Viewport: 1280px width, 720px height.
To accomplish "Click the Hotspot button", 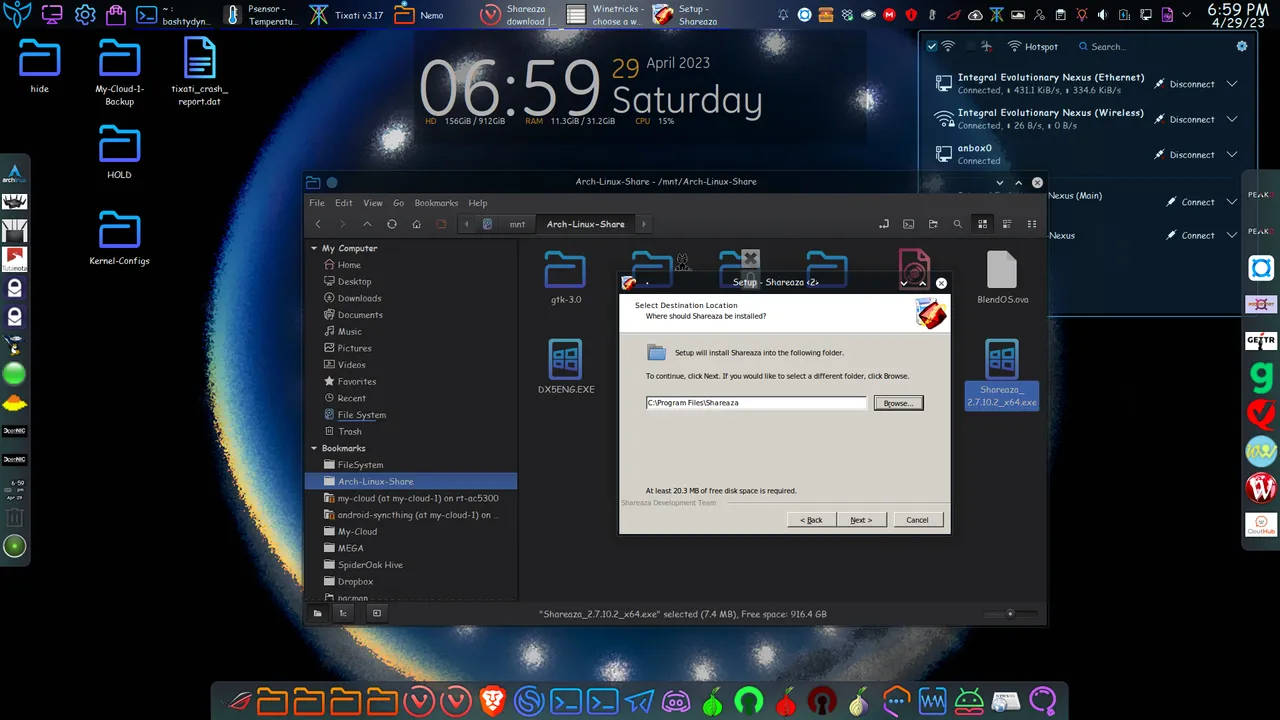I will click(1033, 47).
